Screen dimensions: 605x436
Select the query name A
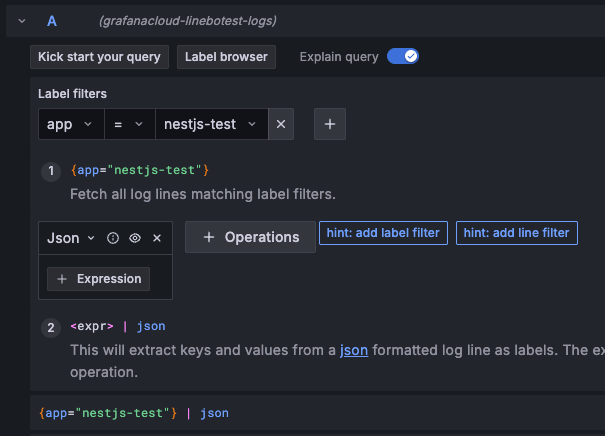pos(52,21)
